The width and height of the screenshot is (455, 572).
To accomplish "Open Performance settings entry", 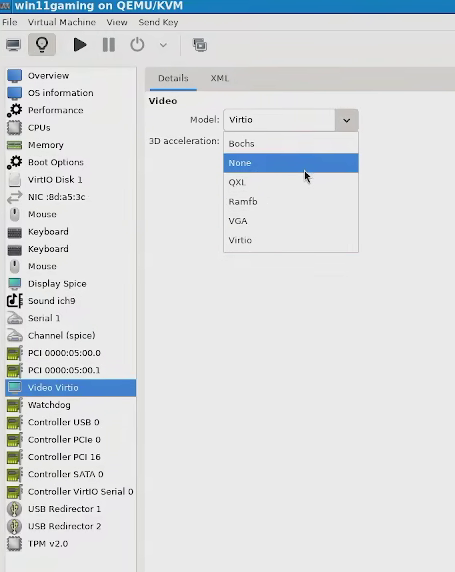I will tap(71, 110).
